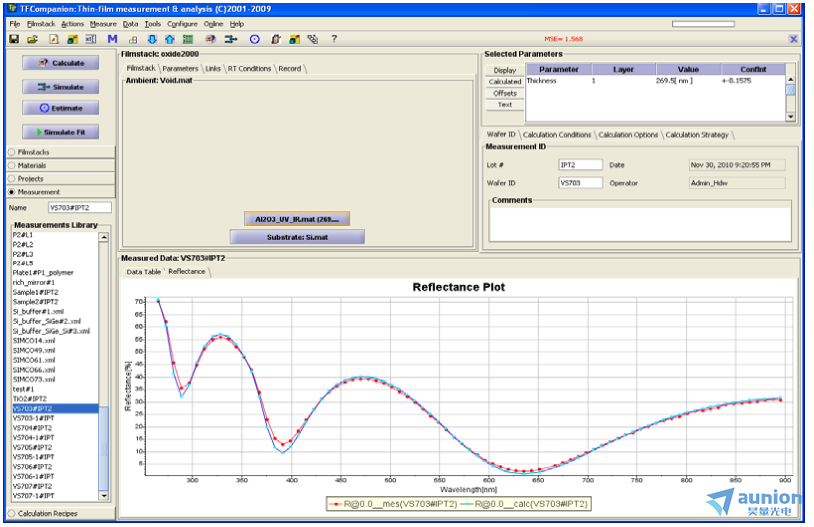Click the Open folder toolbar icon

[33, 39]
